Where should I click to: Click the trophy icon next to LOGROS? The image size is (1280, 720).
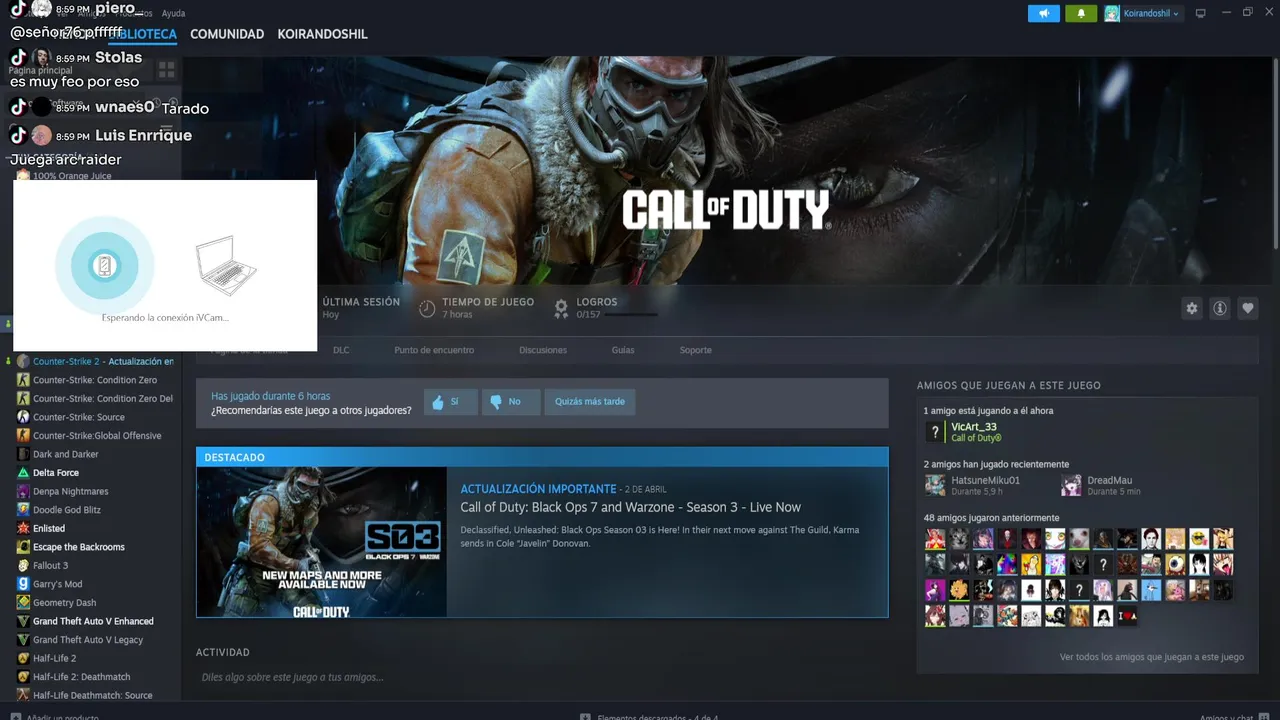point(561,308)
